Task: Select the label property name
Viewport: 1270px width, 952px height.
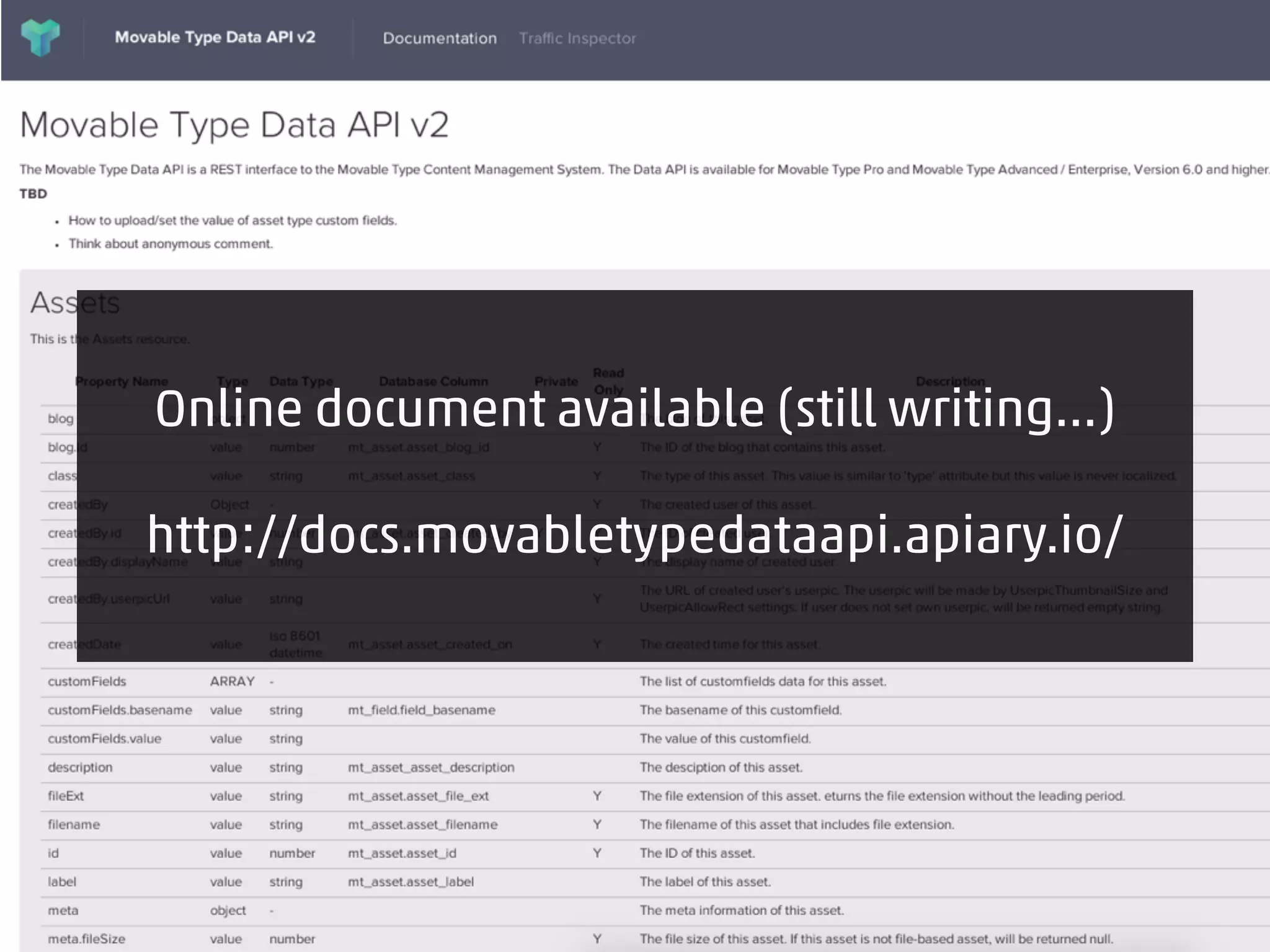Action: coord(62,881)
